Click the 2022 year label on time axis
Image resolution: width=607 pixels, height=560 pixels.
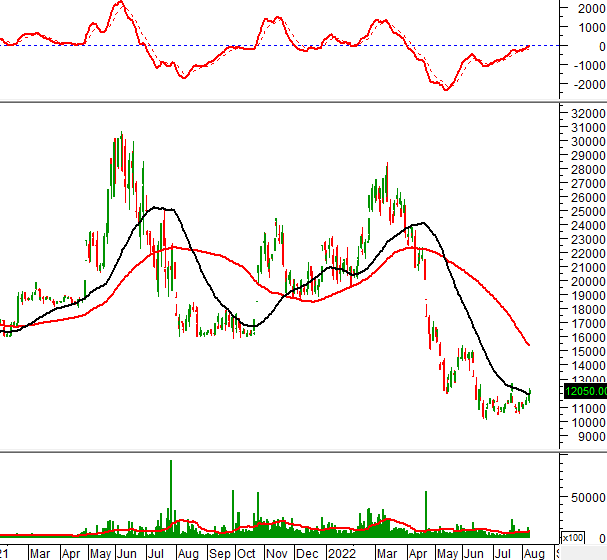click(341, 553)
